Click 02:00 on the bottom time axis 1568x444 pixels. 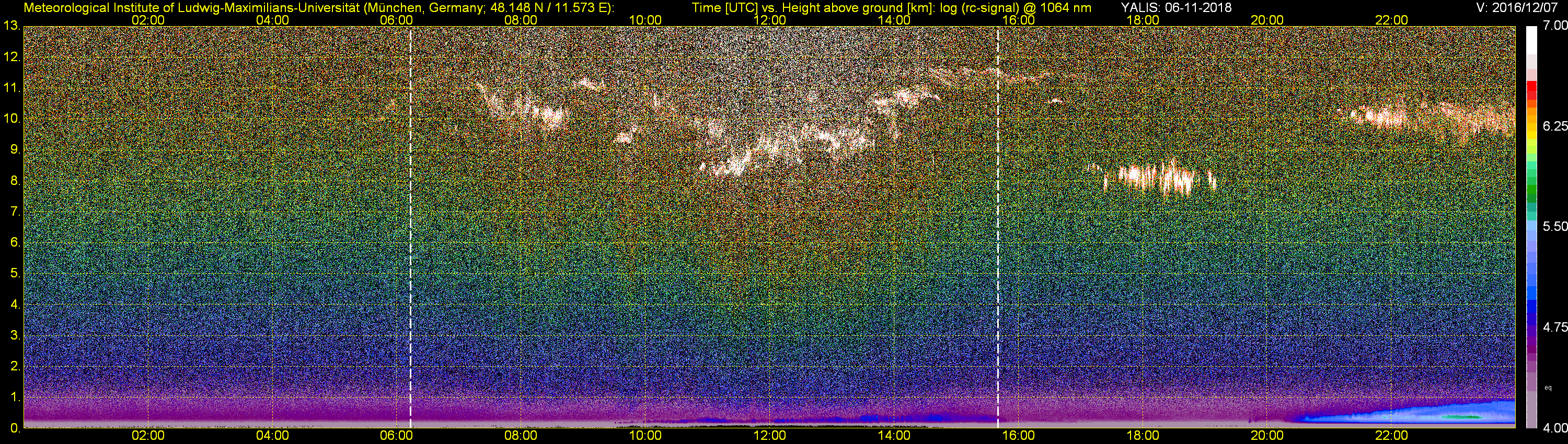pos(148,436)
